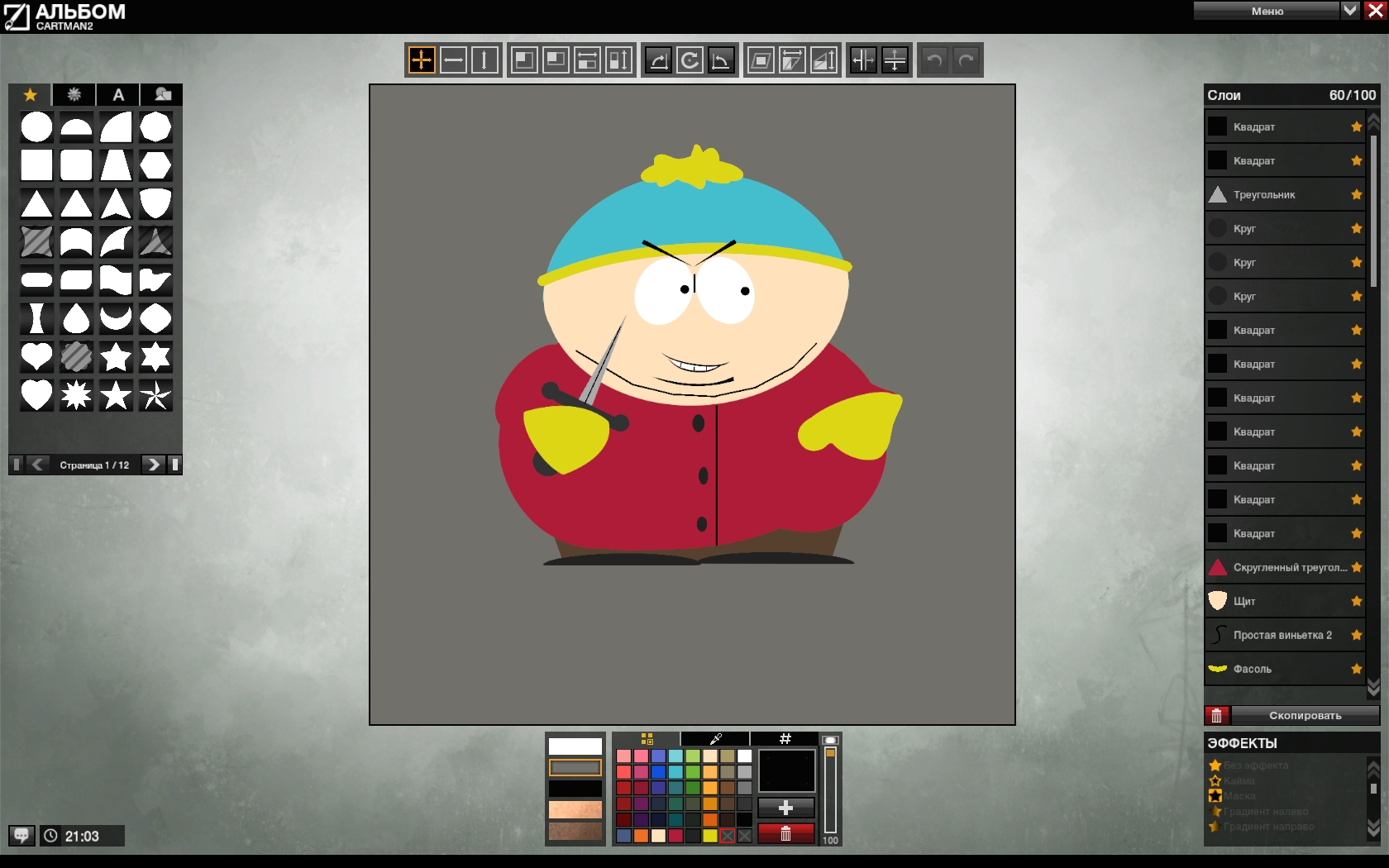Image resolution: width=1389 pixels, height=868 pixels.
Task: Choose the Градиент направо effect
Action: [x=1262, y=827]
